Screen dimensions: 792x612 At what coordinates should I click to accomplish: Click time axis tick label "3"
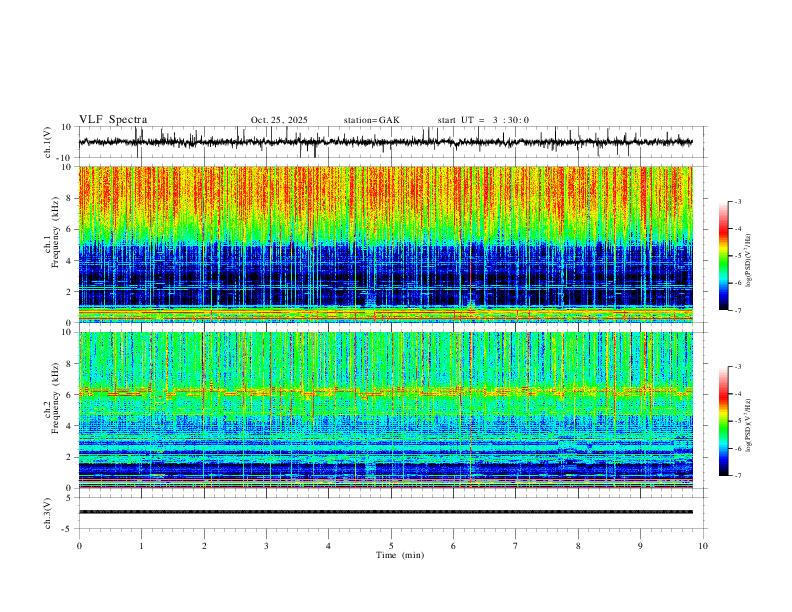pos(266,546)
